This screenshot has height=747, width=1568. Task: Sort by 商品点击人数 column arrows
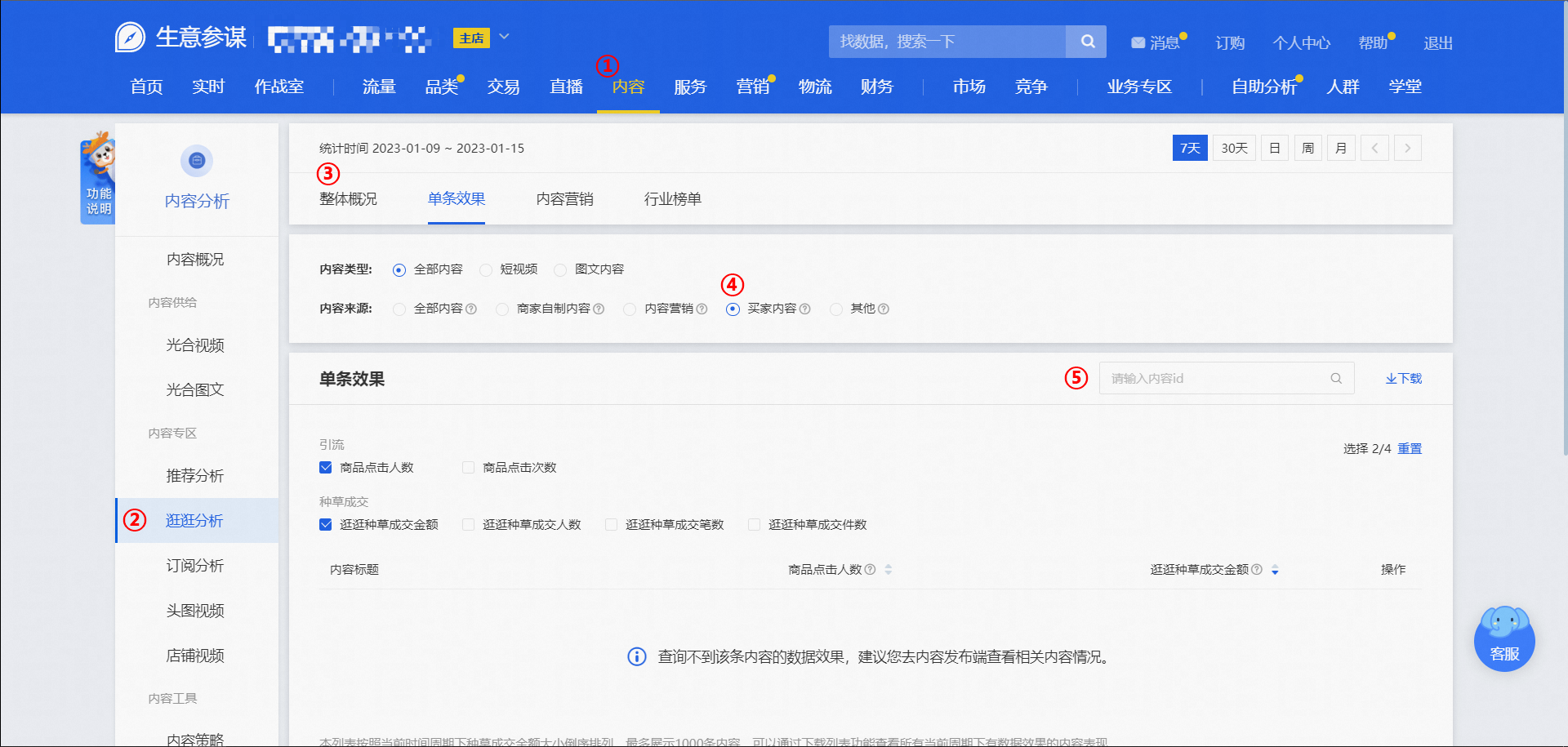[x=888, y=569]
